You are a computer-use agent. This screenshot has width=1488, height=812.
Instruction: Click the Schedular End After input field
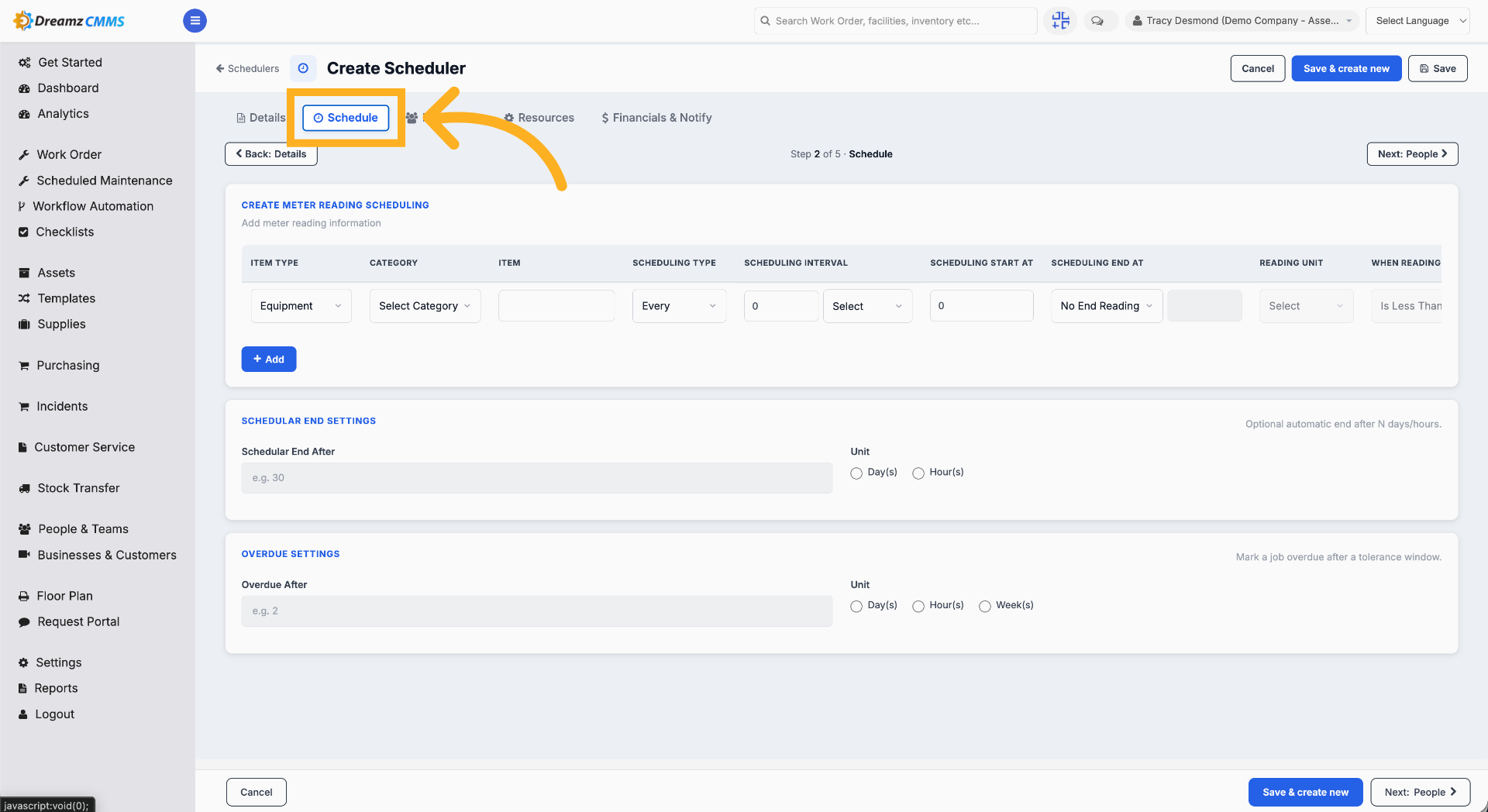click(x=537, y=478)
